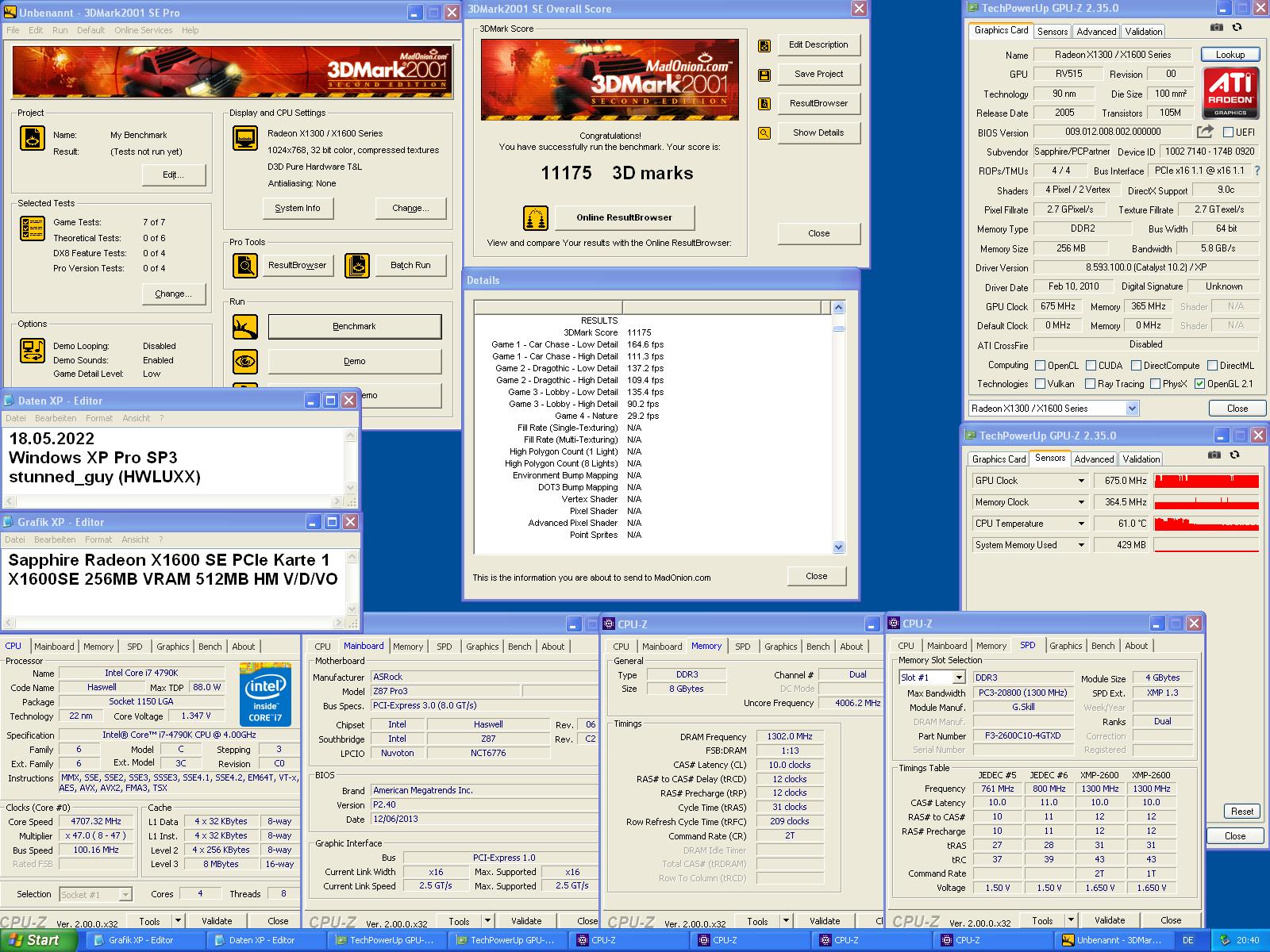Screen dimensions: 1270x952
Task: Open the Memory Clock sensor dropdown
Action: [x=1080, y=502]
